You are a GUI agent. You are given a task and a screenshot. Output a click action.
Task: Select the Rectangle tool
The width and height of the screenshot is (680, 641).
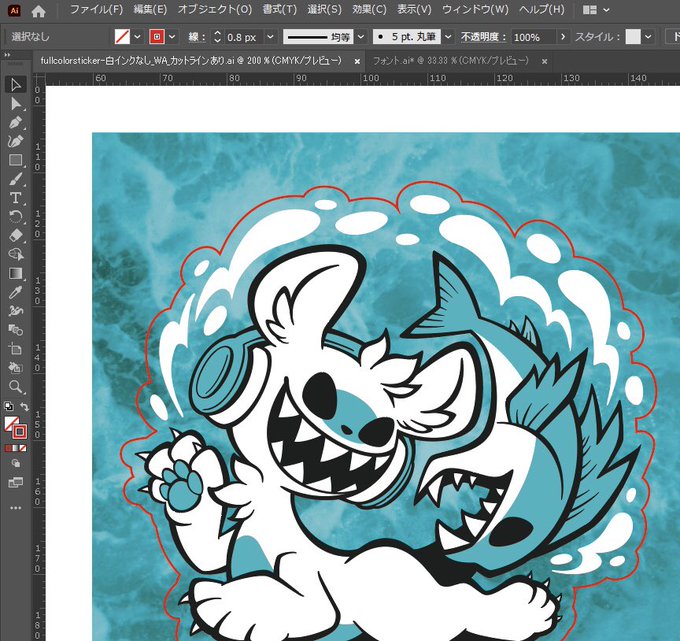16,160
